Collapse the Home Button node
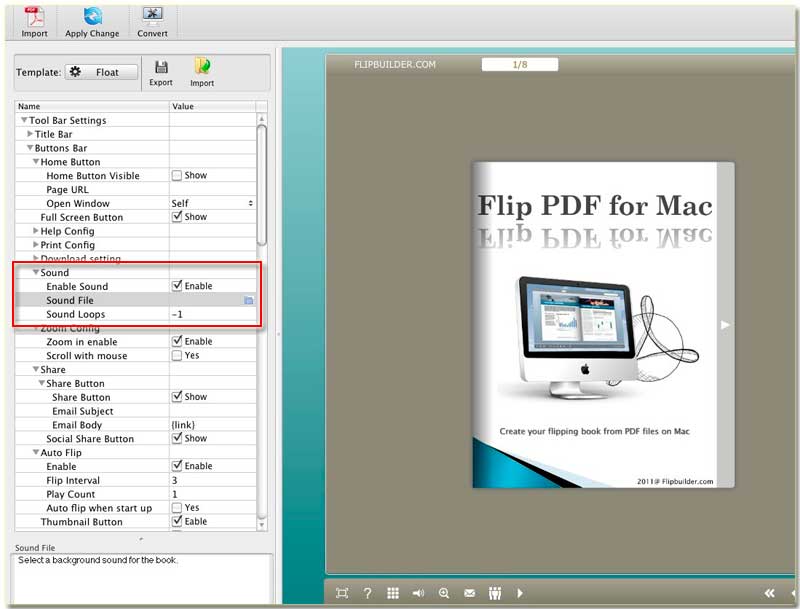 click(36, 162)
